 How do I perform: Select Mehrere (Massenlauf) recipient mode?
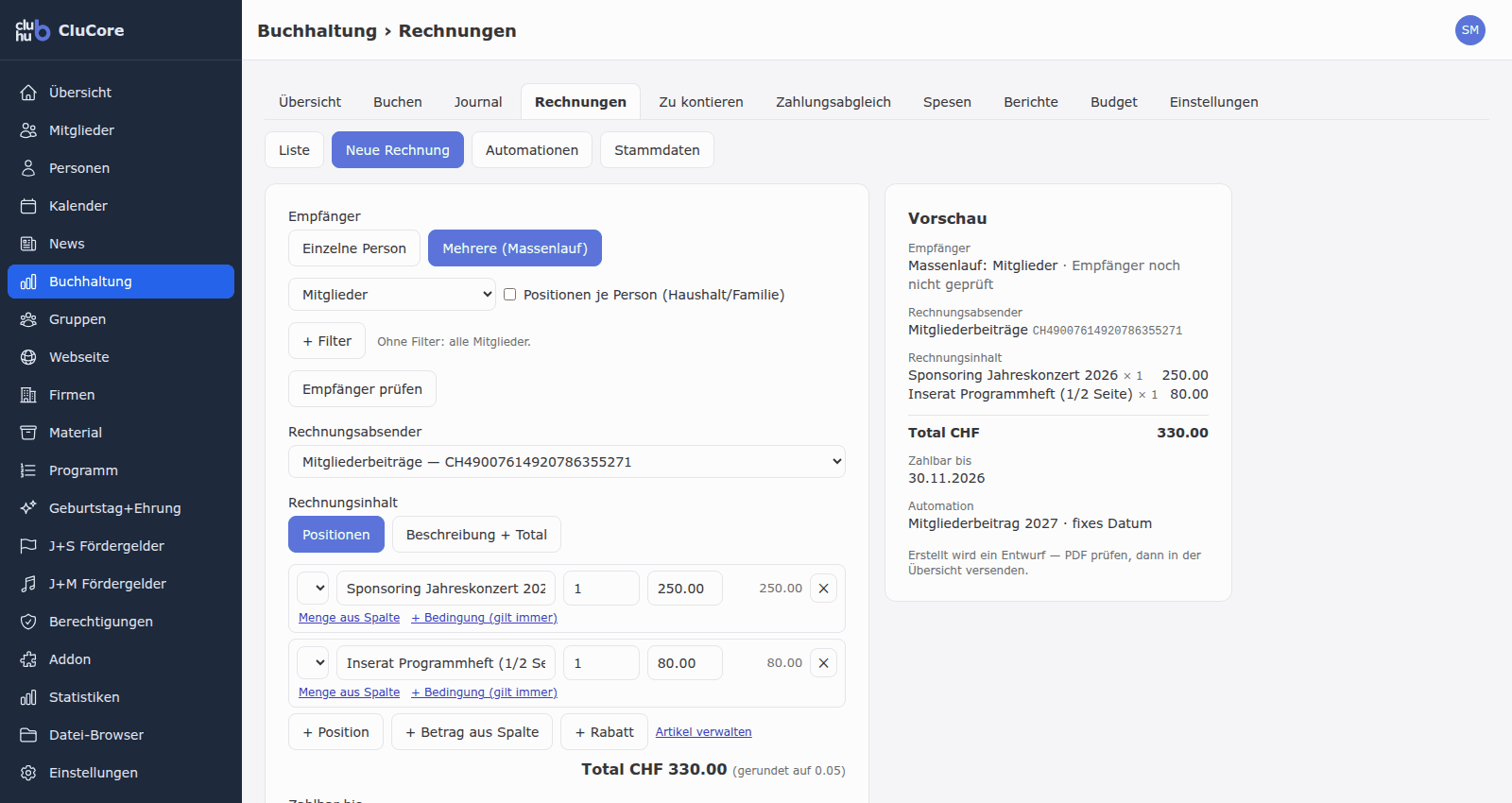[515, 248]
